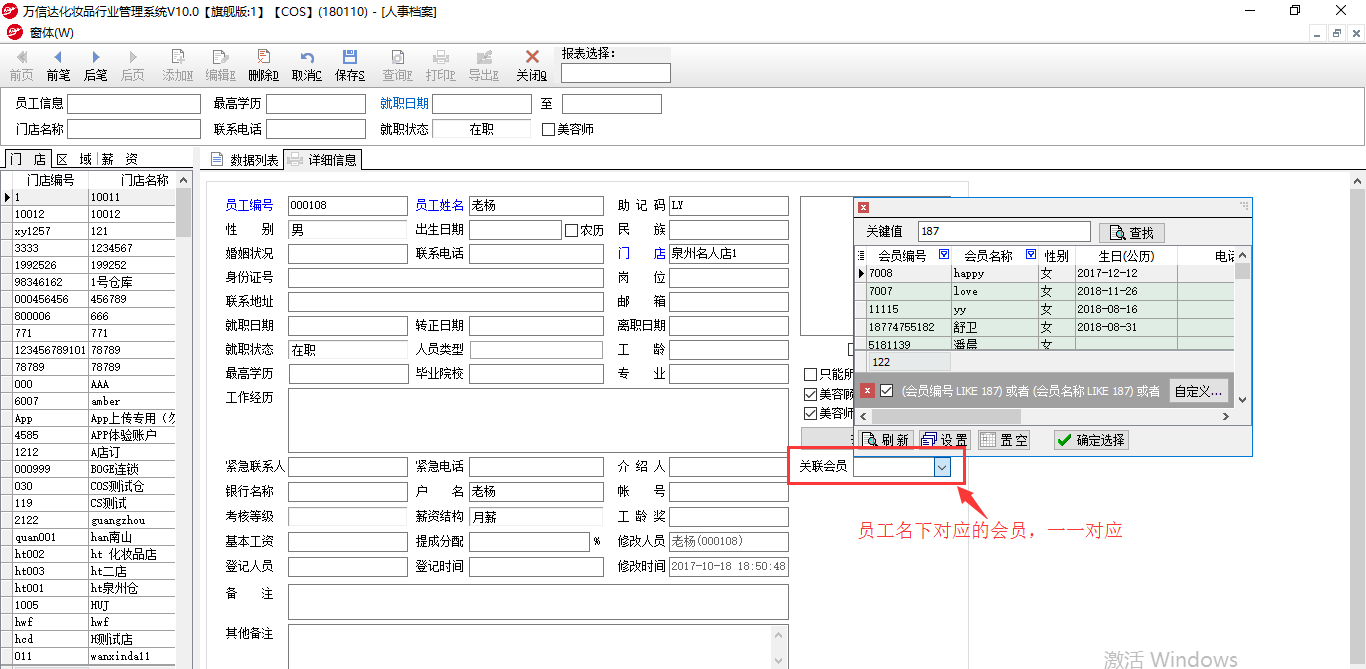Open 会员名称 column filter dropdown
Screen dimensions: 1366x669
pos(1031,255)
